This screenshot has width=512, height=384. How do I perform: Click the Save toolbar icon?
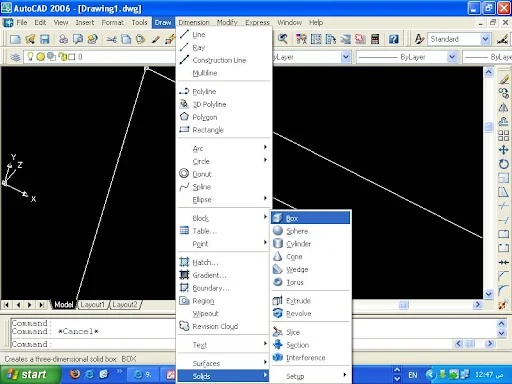pos(44,39)
